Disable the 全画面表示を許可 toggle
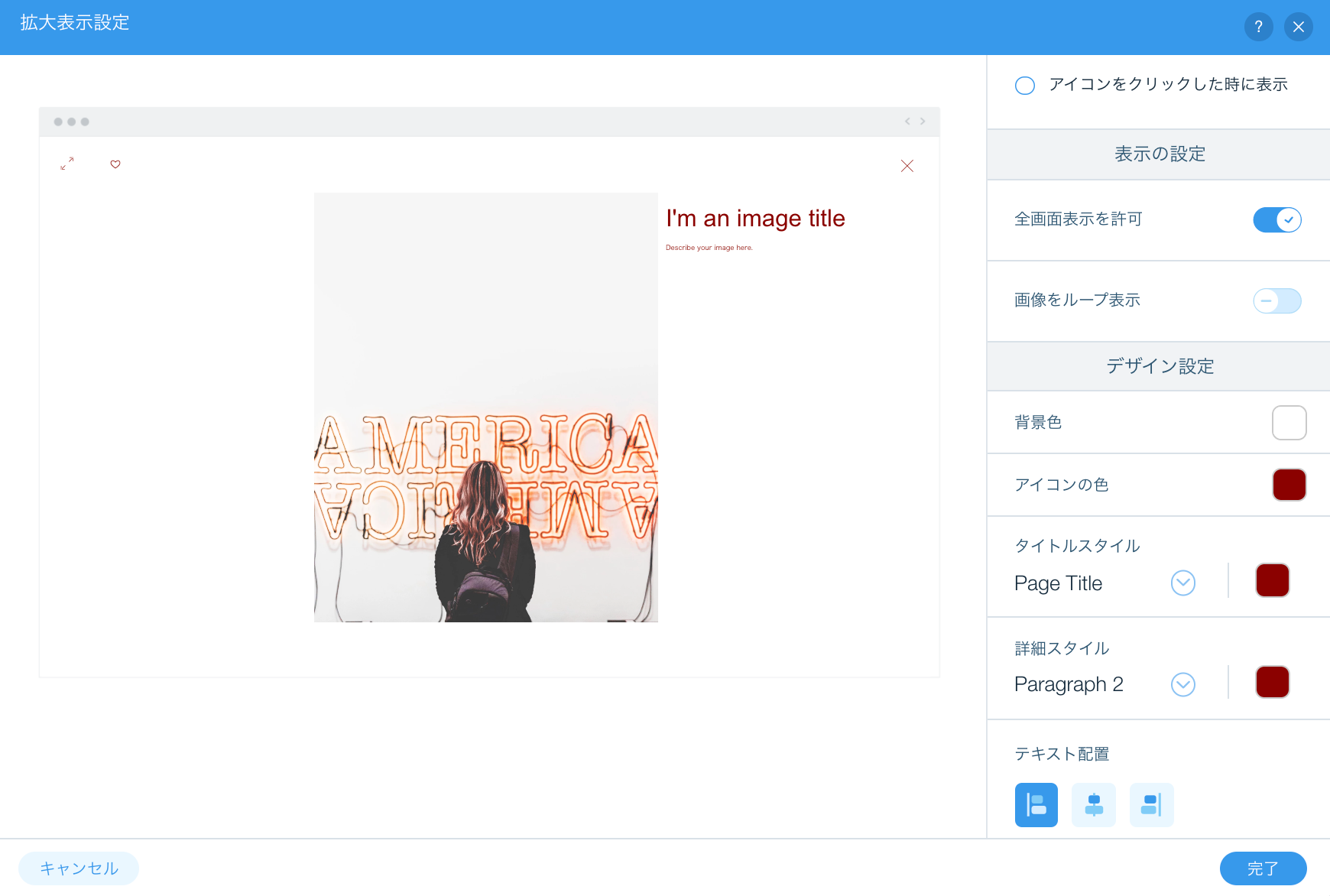The height and width of the screenshot is (896, 1330). (x=1276, y=220)
